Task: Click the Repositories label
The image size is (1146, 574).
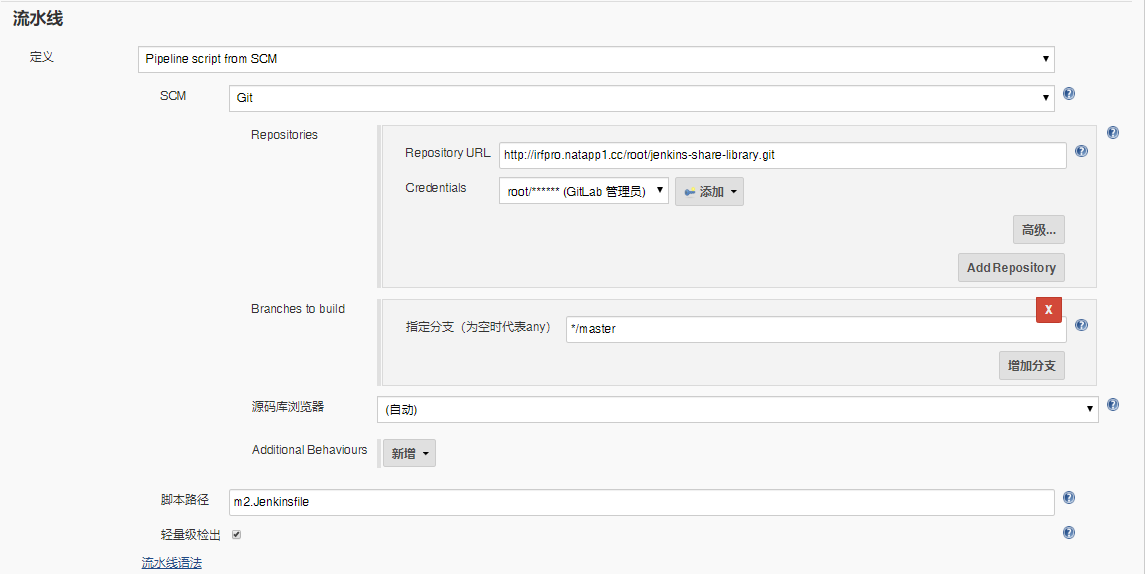Action: coord(284,135)
